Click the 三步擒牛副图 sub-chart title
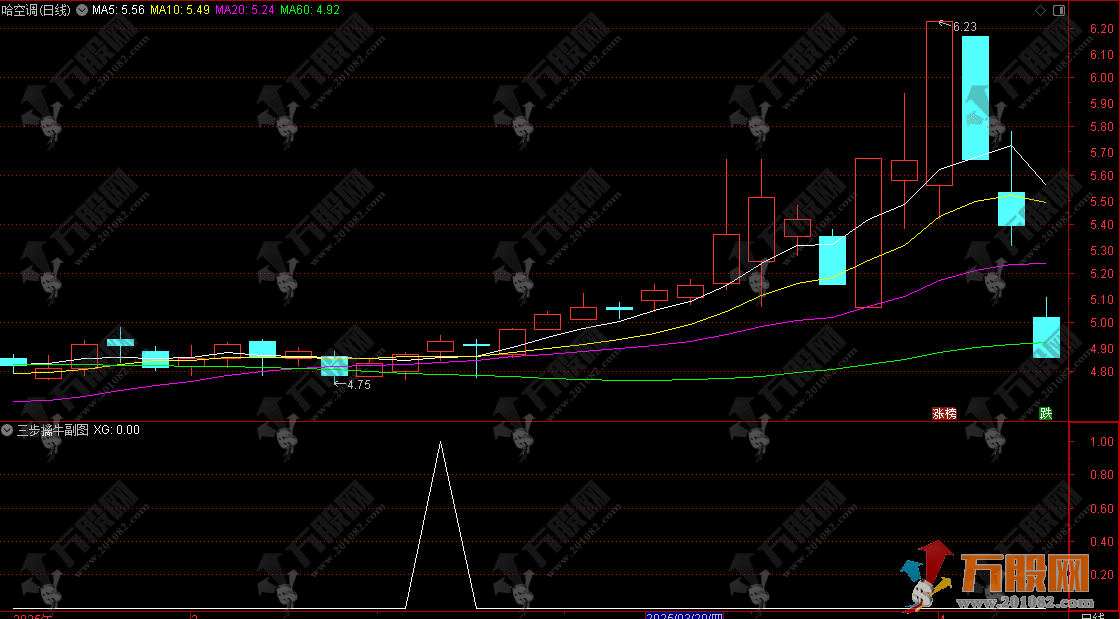Screen dimensions: 1120x619 (53, 430)
